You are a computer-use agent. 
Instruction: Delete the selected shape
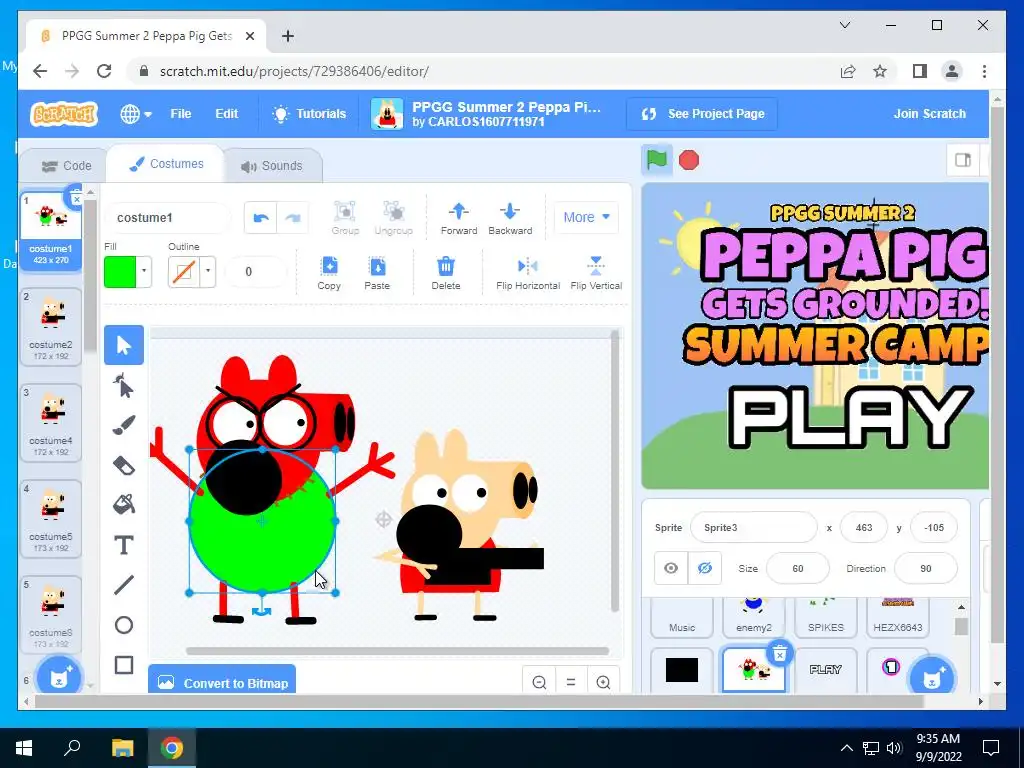coord(445,273)
